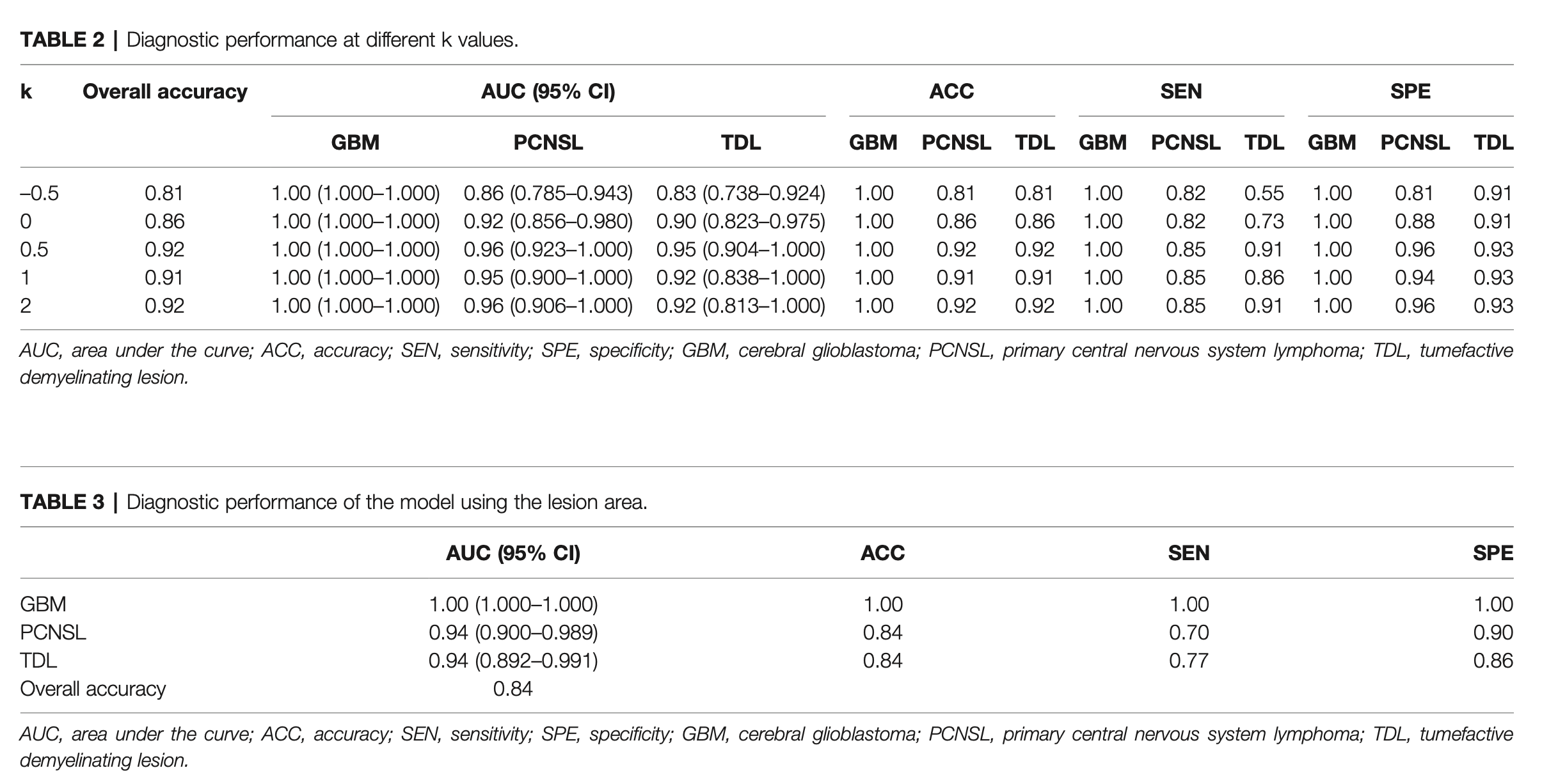Click the TABLE 2 caption title

tap(269, 40)
